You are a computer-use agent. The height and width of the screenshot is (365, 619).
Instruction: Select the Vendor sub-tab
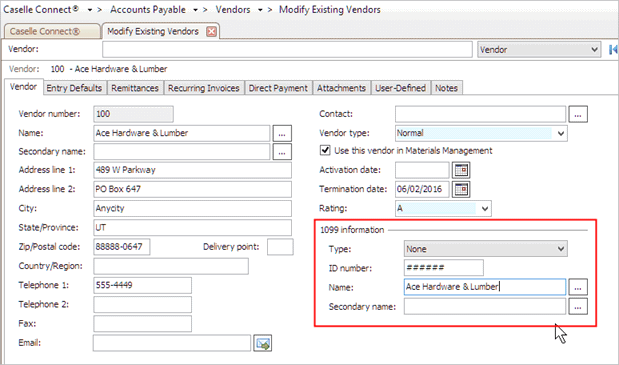(x=23, y=87)
